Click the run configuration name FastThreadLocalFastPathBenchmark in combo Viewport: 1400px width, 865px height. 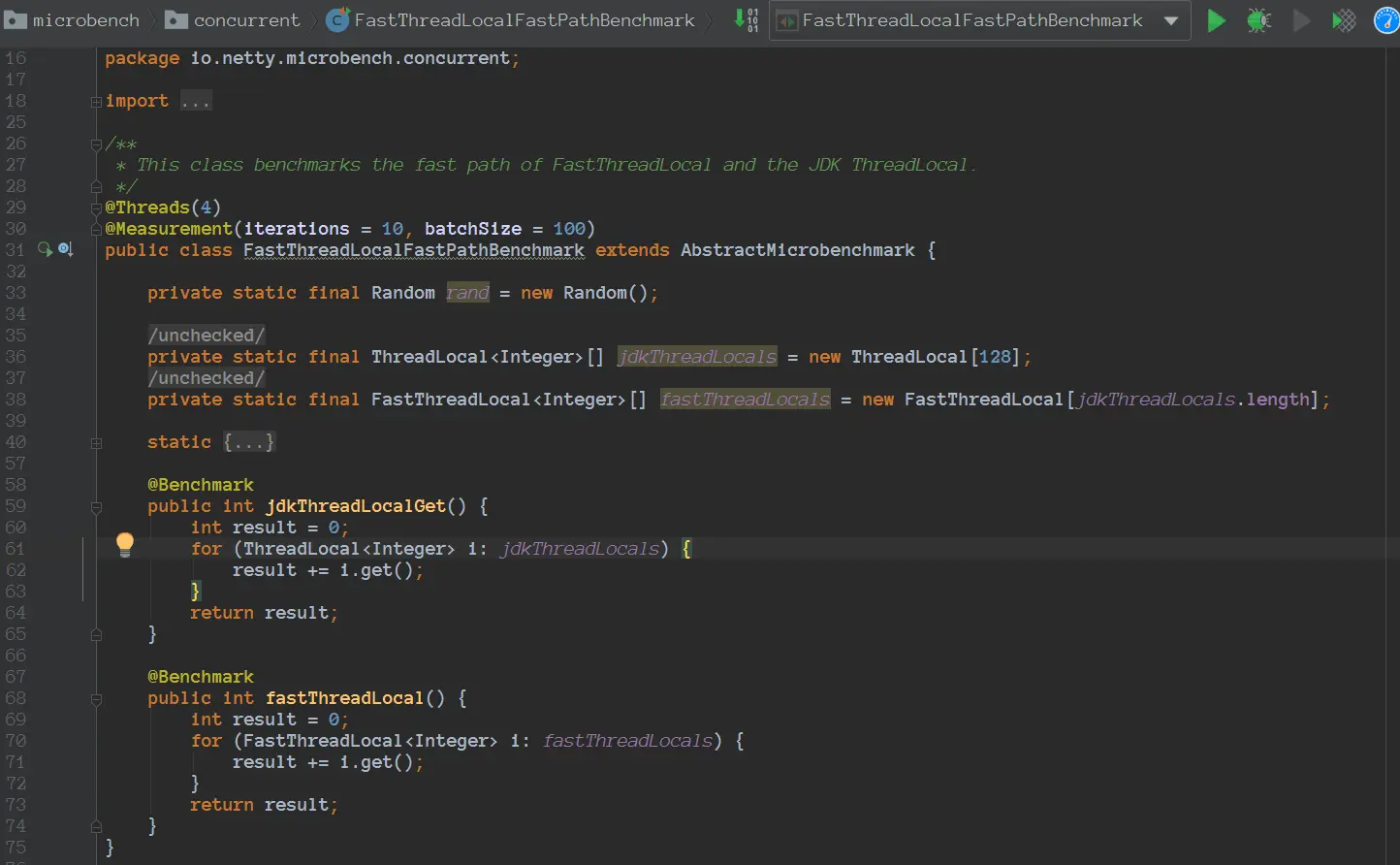click(x=972, y=20)
